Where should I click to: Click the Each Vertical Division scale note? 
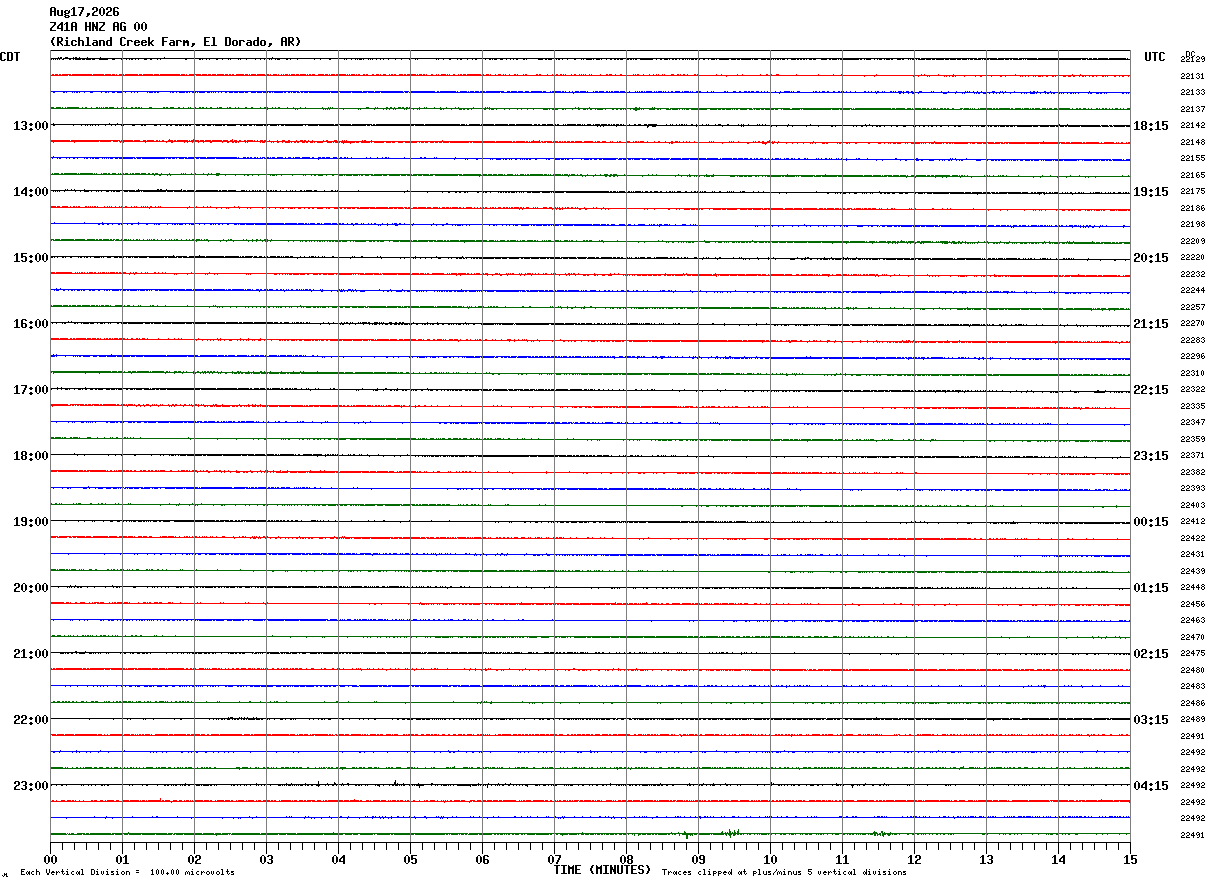coord(127,872)
